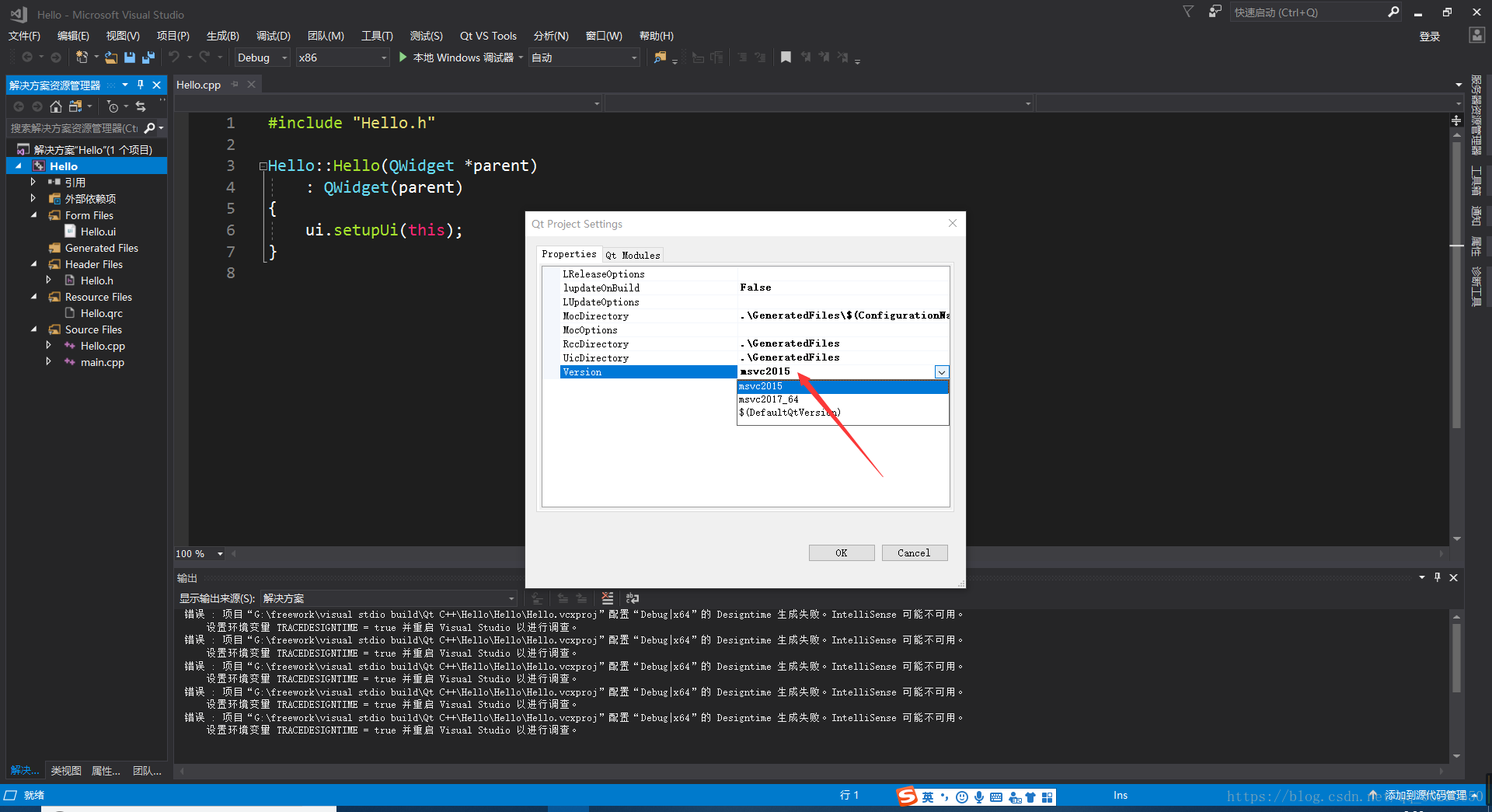This screenshot has width=1492, height=812.
Task: Click the find in files toolbar icon
Action: coord(660,58)
